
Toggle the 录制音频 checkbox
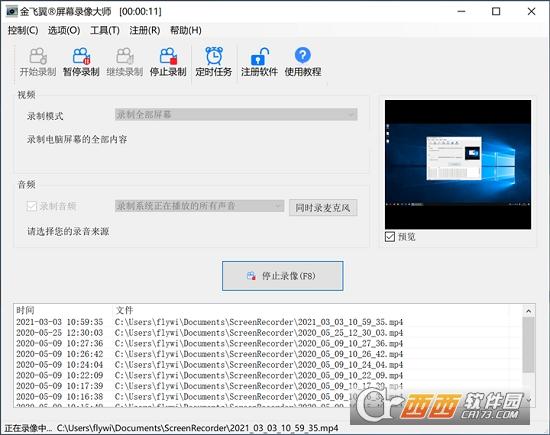[x=32, y=206]
